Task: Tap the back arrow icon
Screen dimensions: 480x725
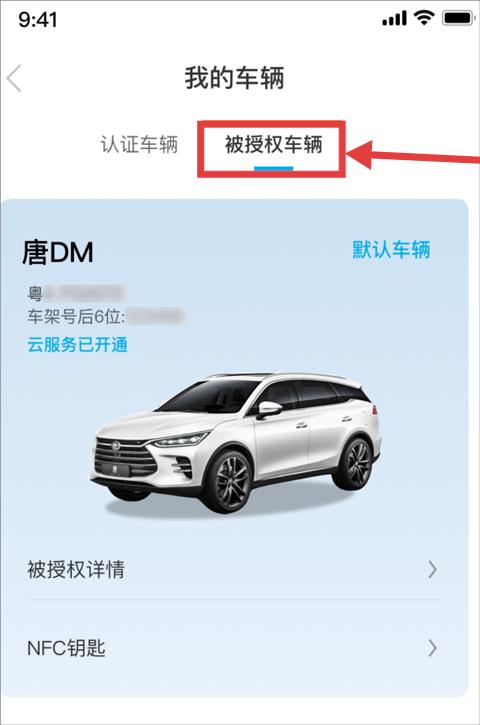Action: point(14,78)
